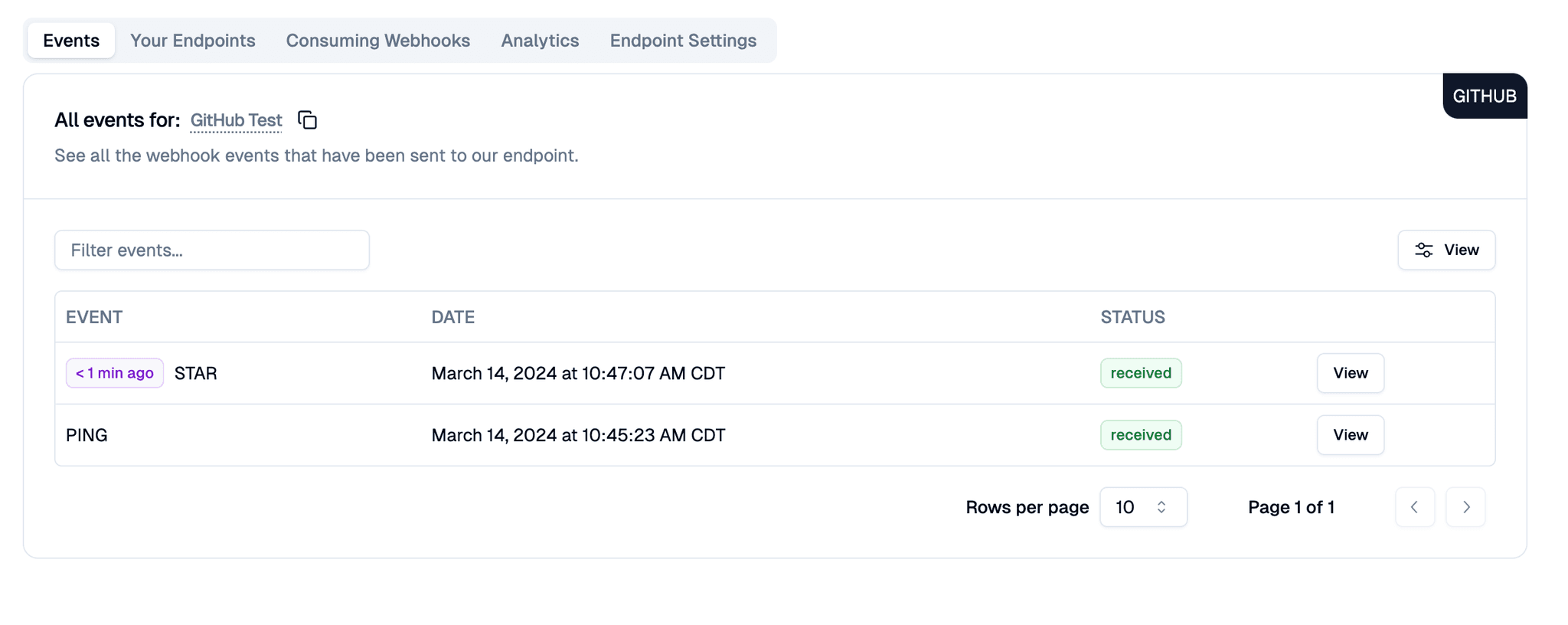The image size is (1568, 625).
Task: Copy the GitHub Test endpoint link icon
Action: coord(307,120)
